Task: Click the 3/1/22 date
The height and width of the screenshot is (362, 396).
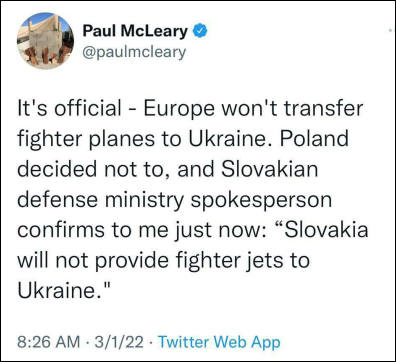Action: click(x=119, y=342)
